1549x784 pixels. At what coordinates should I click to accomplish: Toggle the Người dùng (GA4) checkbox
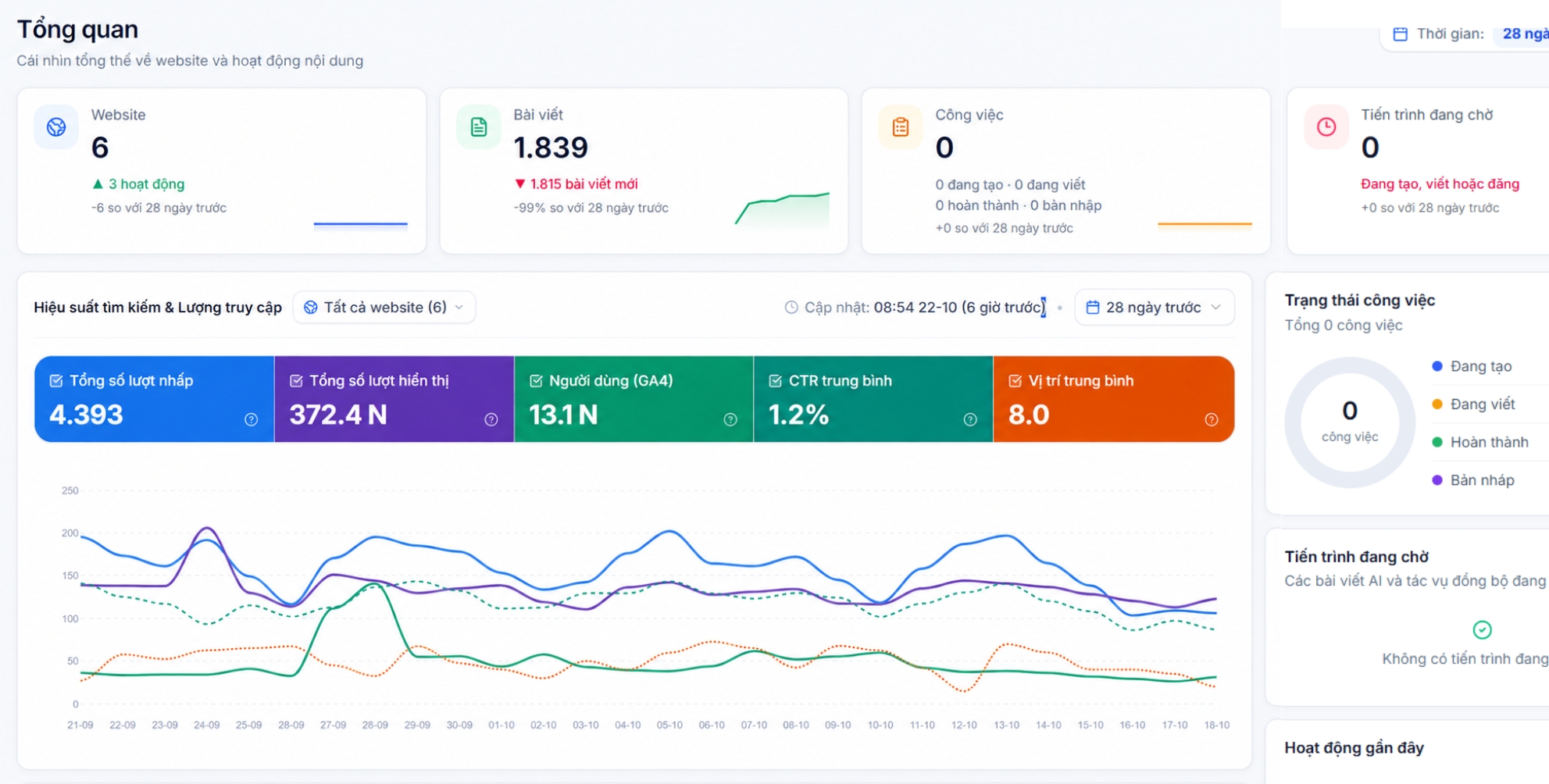536,380
